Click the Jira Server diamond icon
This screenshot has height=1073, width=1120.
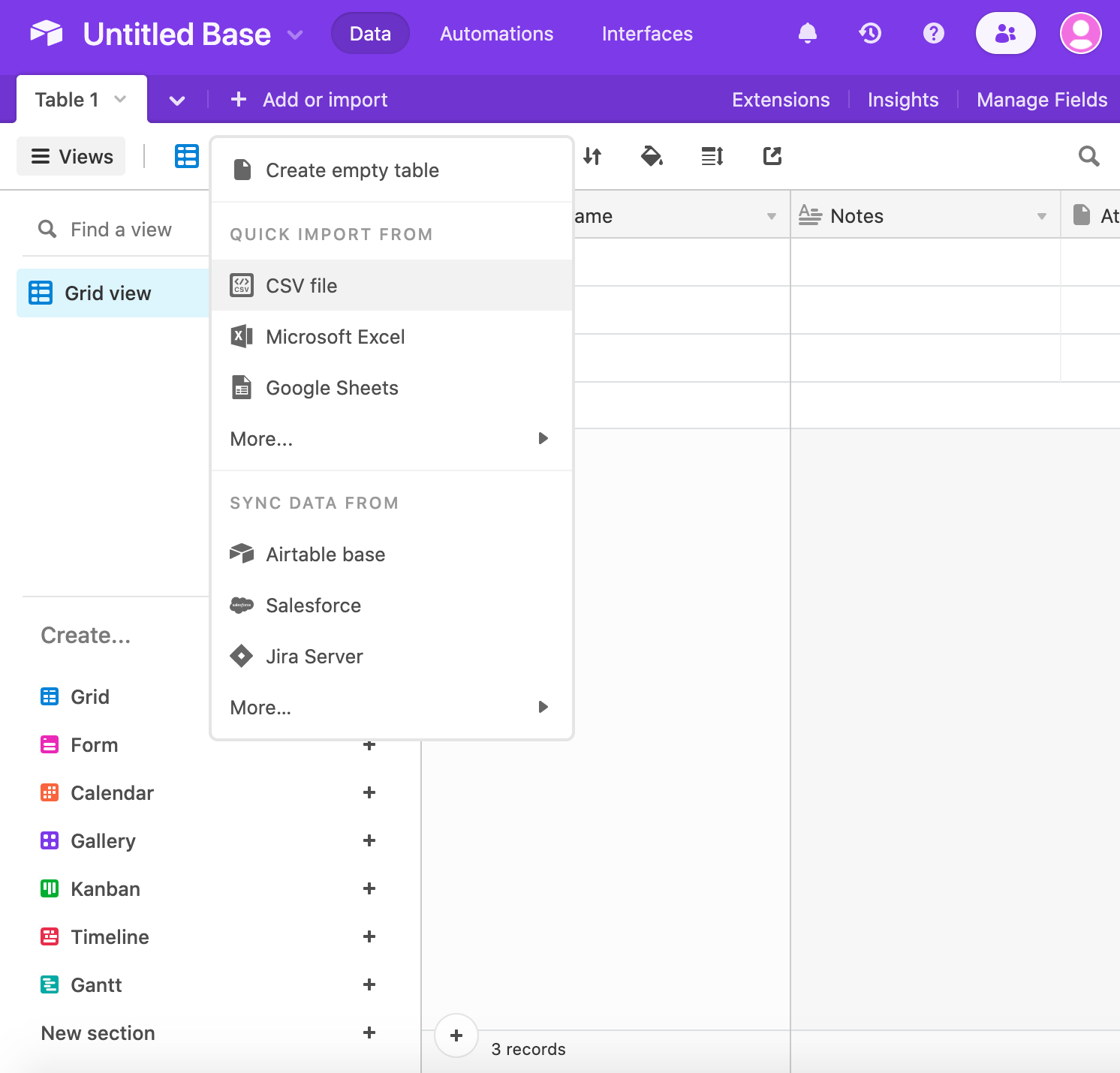(242, 656)
